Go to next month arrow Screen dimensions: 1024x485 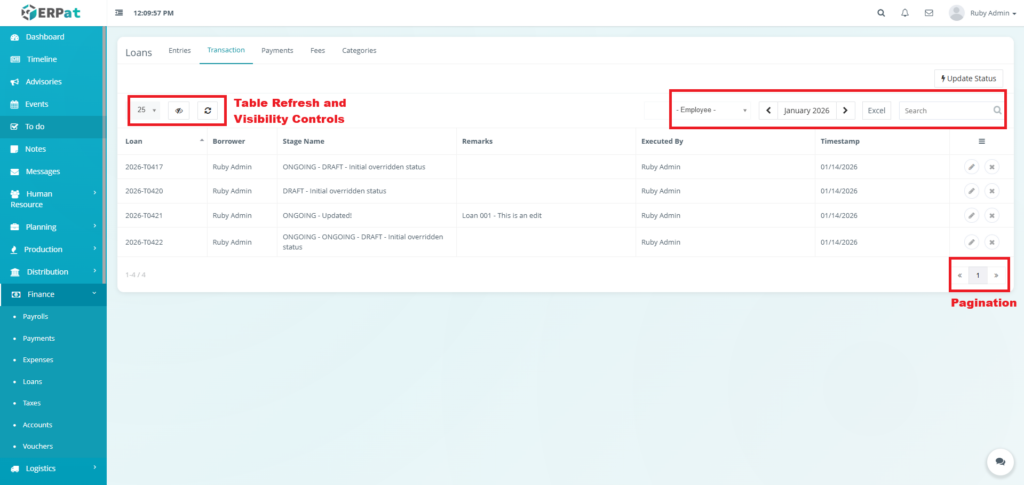click(x=845, y=110)
